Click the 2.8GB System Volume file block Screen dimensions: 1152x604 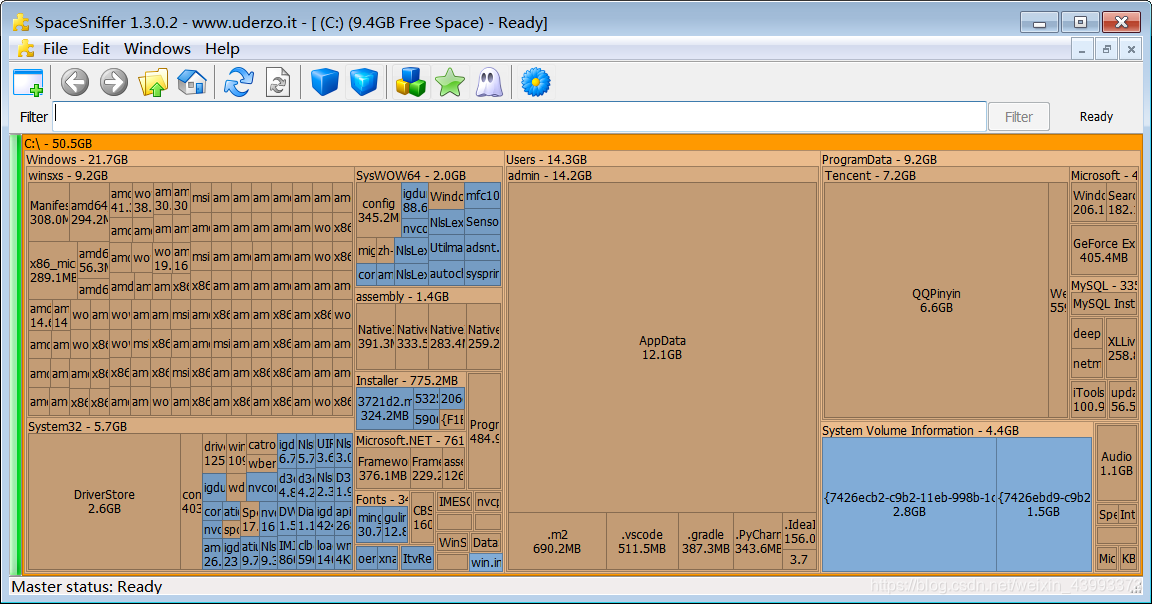[909, 504]
